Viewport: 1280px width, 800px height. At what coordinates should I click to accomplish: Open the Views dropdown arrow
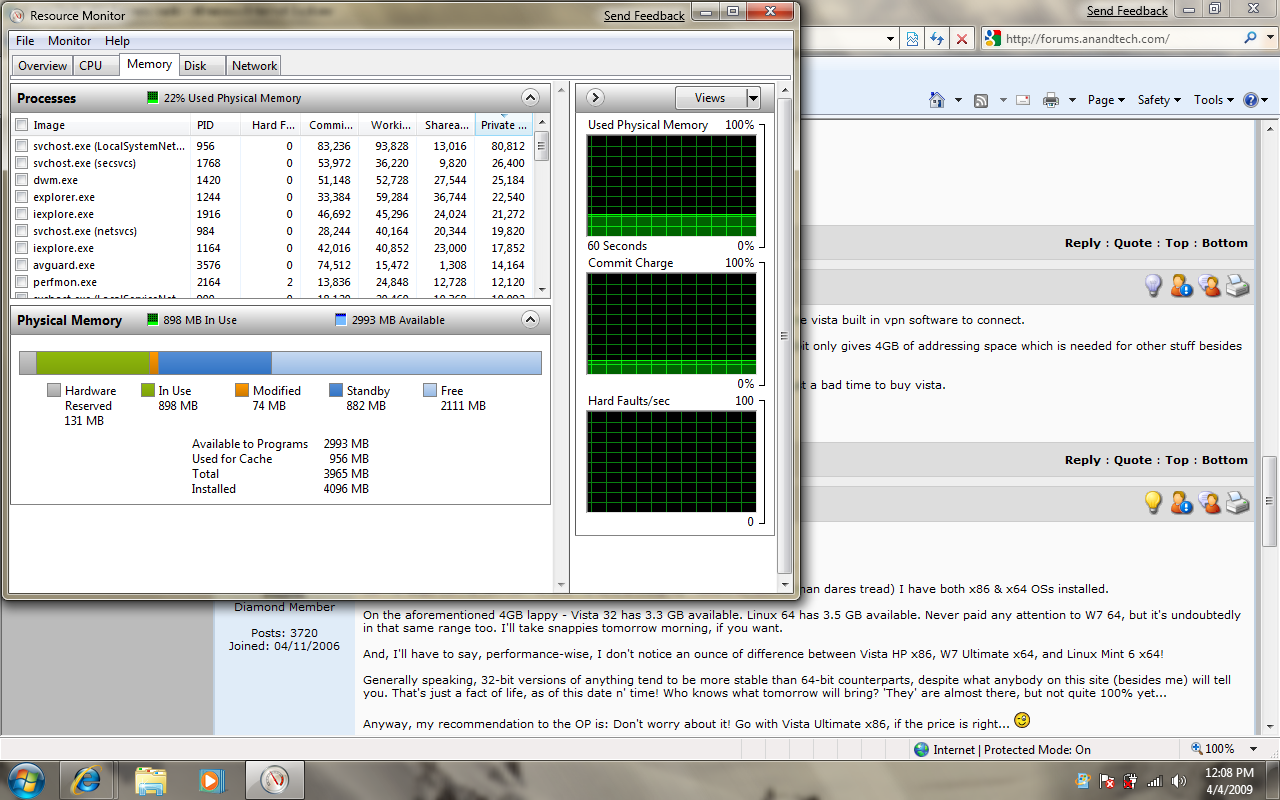click(x=753, y=98)
